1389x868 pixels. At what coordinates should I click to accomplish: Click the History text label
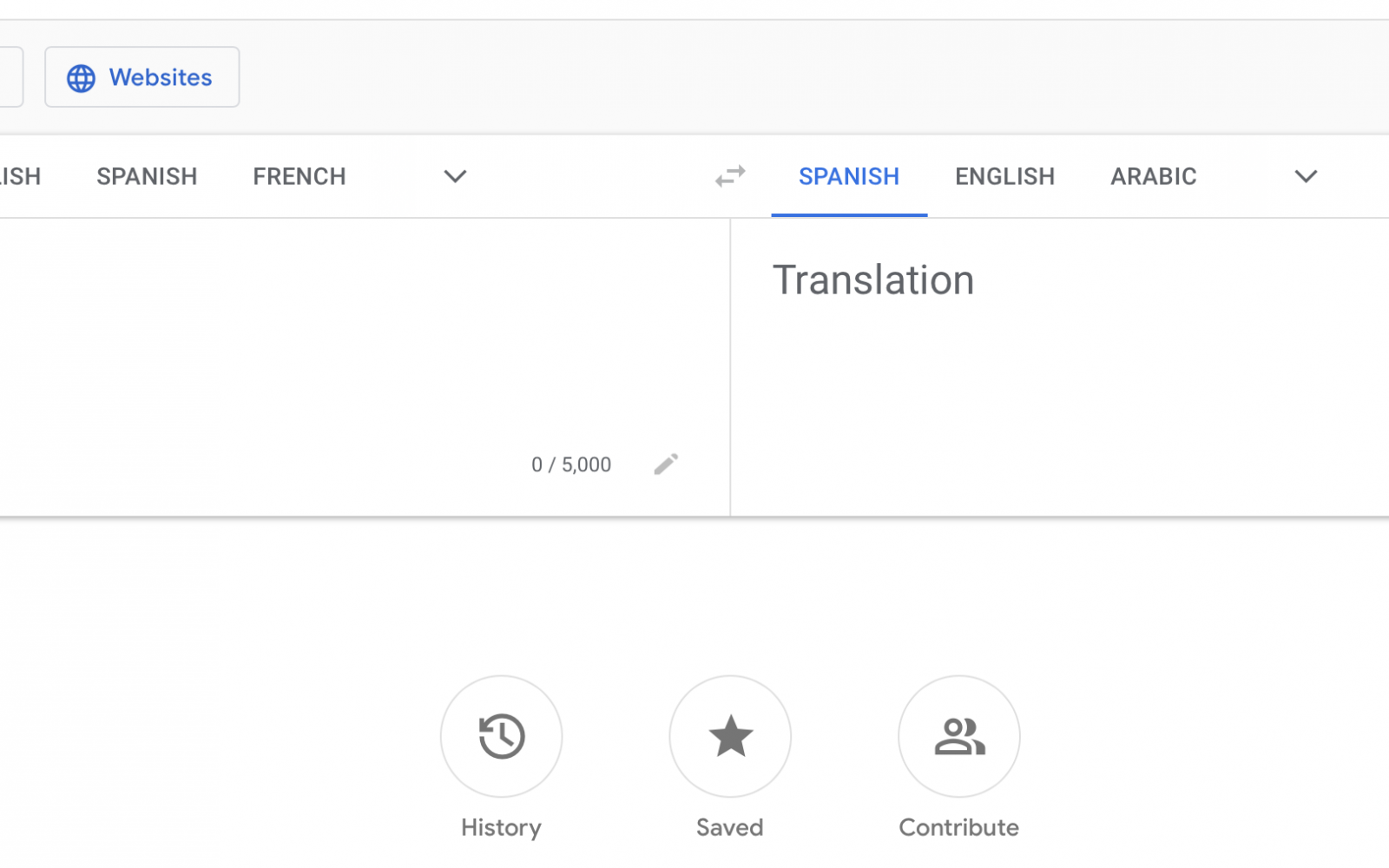501,827
